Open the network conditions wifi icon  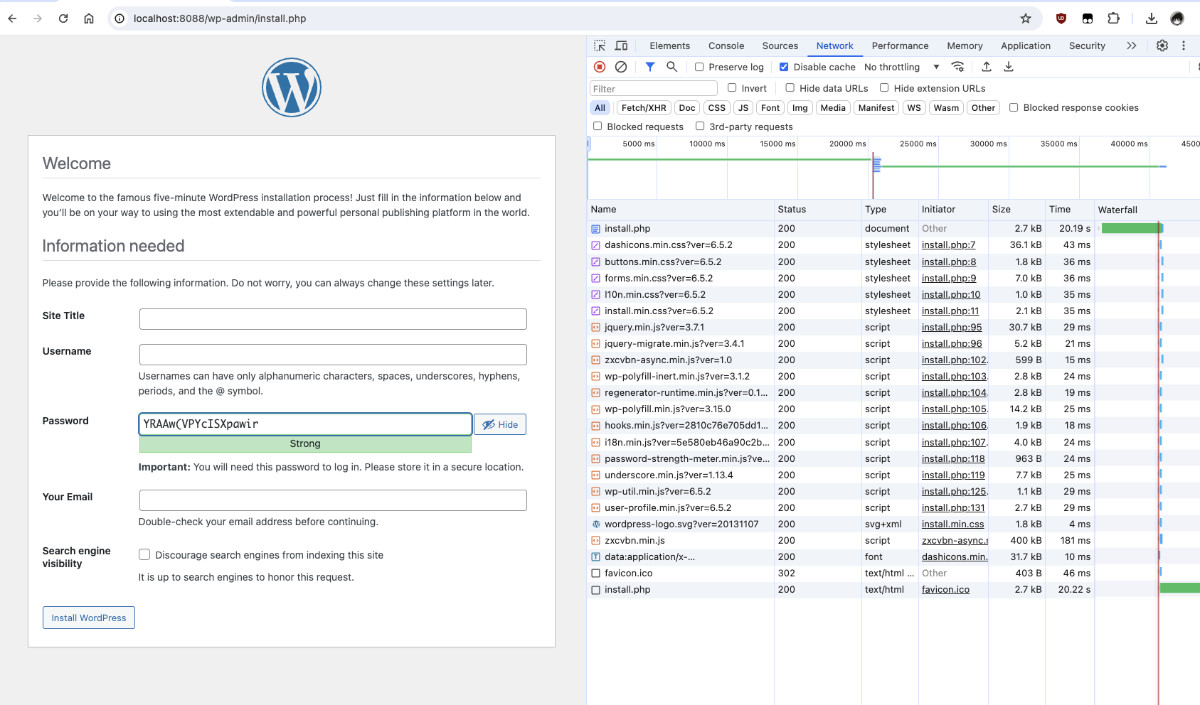pyautogui.click(x=958, y=67)
